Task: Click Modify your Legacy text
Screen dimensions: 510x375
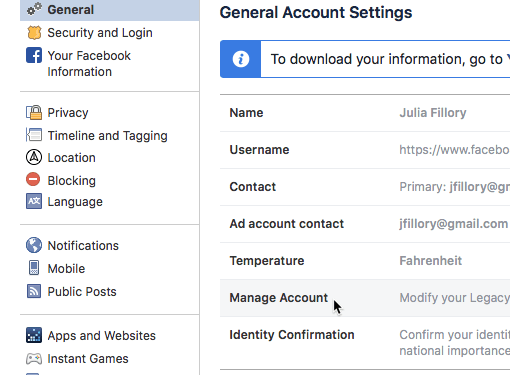Action: 455,298
